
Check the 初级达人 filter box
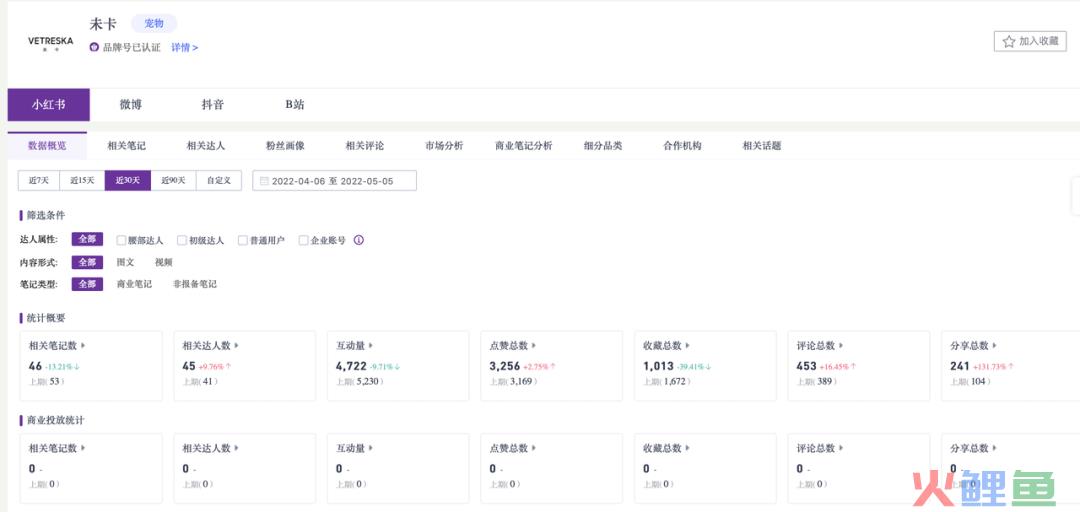182,240
